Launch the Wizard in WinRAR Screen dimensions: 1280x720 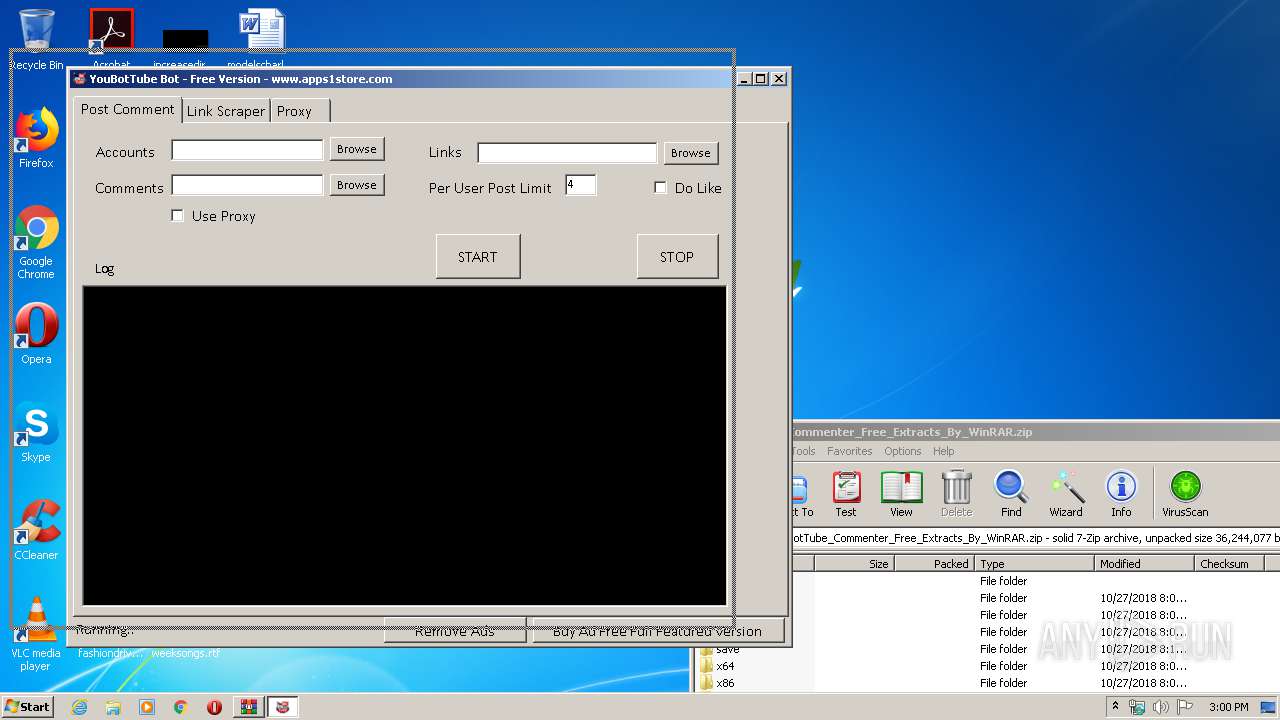pos(1066,494)
